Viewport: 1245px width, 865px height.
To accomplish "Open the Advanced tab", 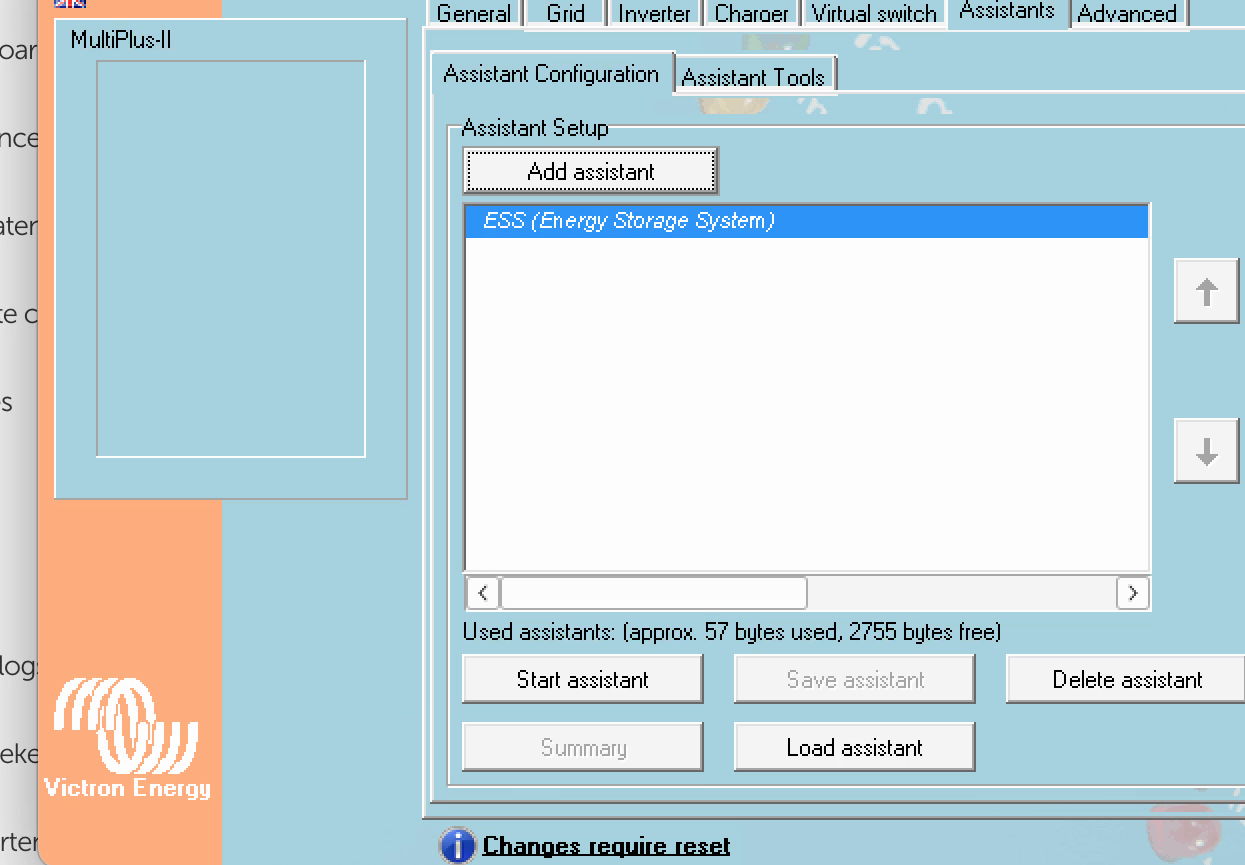I will point(1127,14).
